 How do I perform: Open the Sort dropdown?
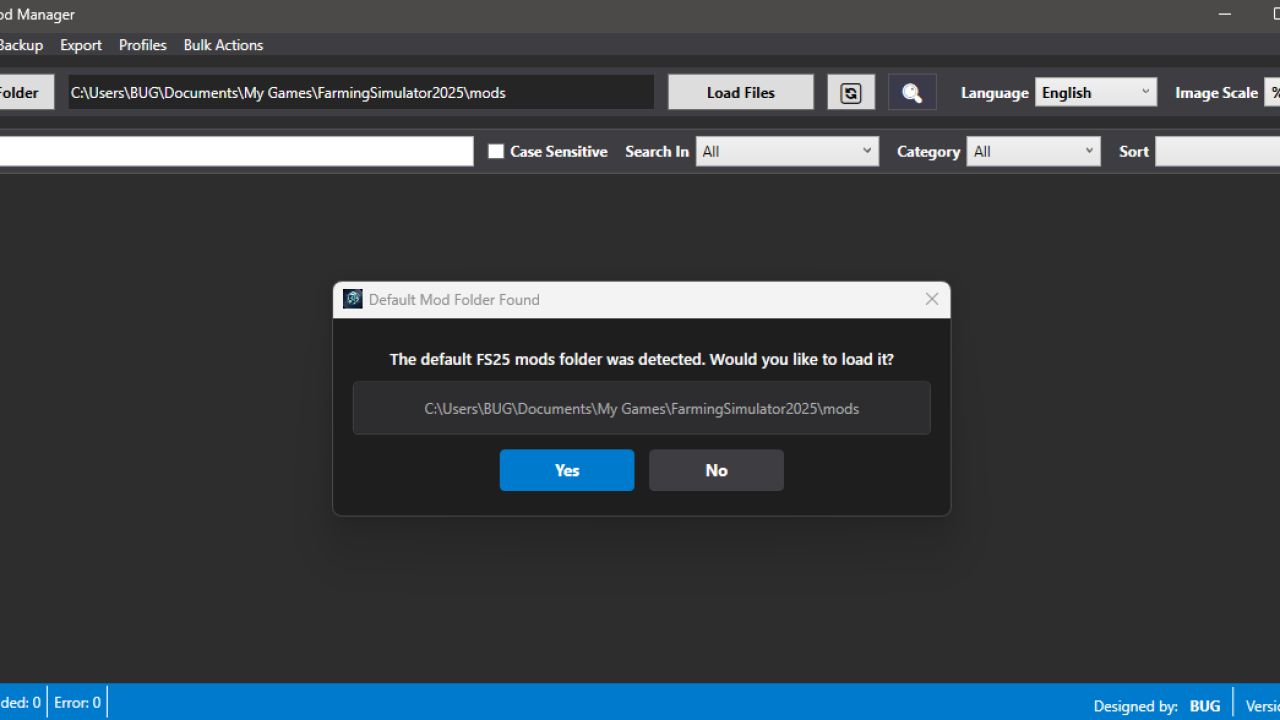pyautogui.click(x=1218, y=151)
